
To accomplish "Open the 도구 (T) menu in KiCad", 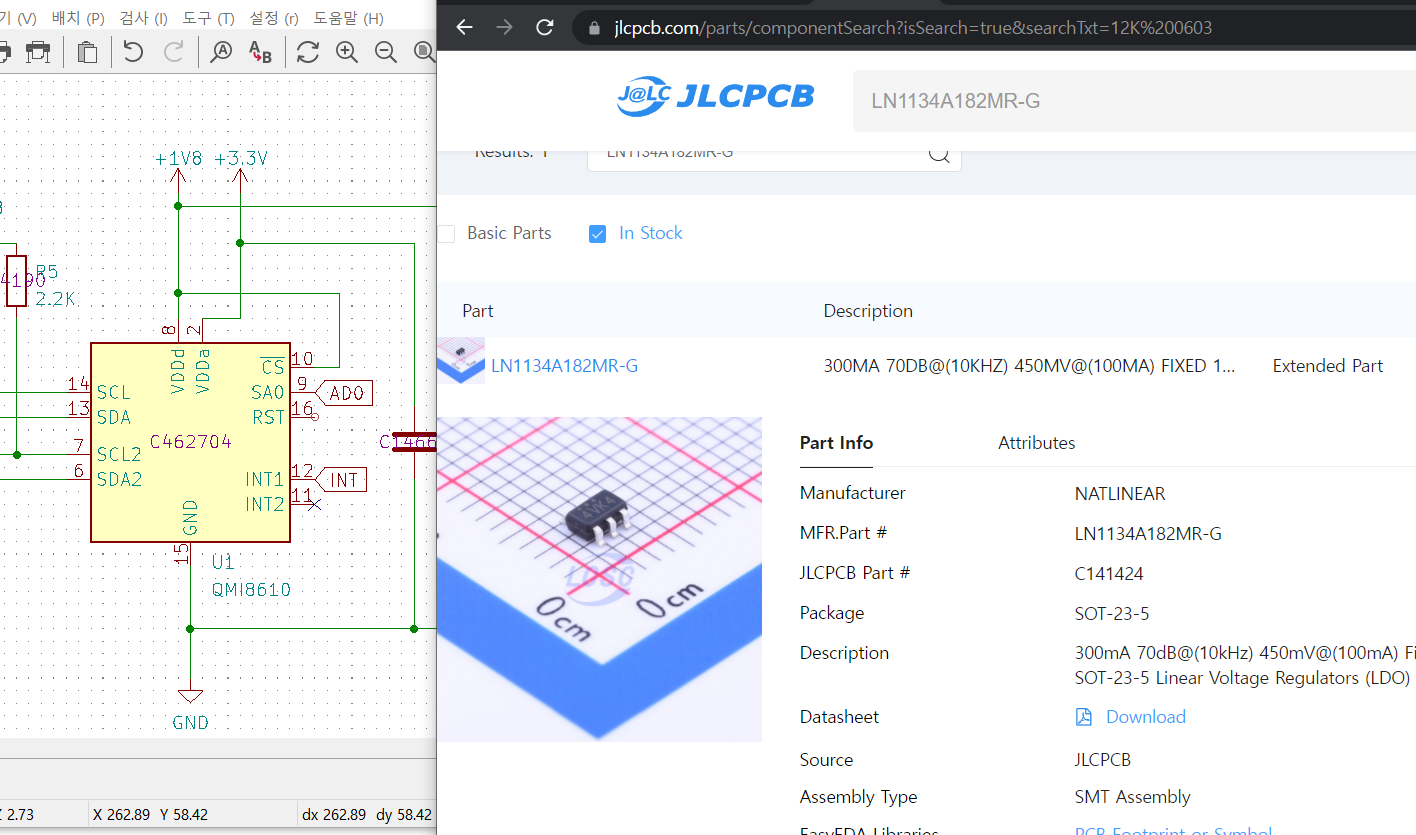I will 208,18.
